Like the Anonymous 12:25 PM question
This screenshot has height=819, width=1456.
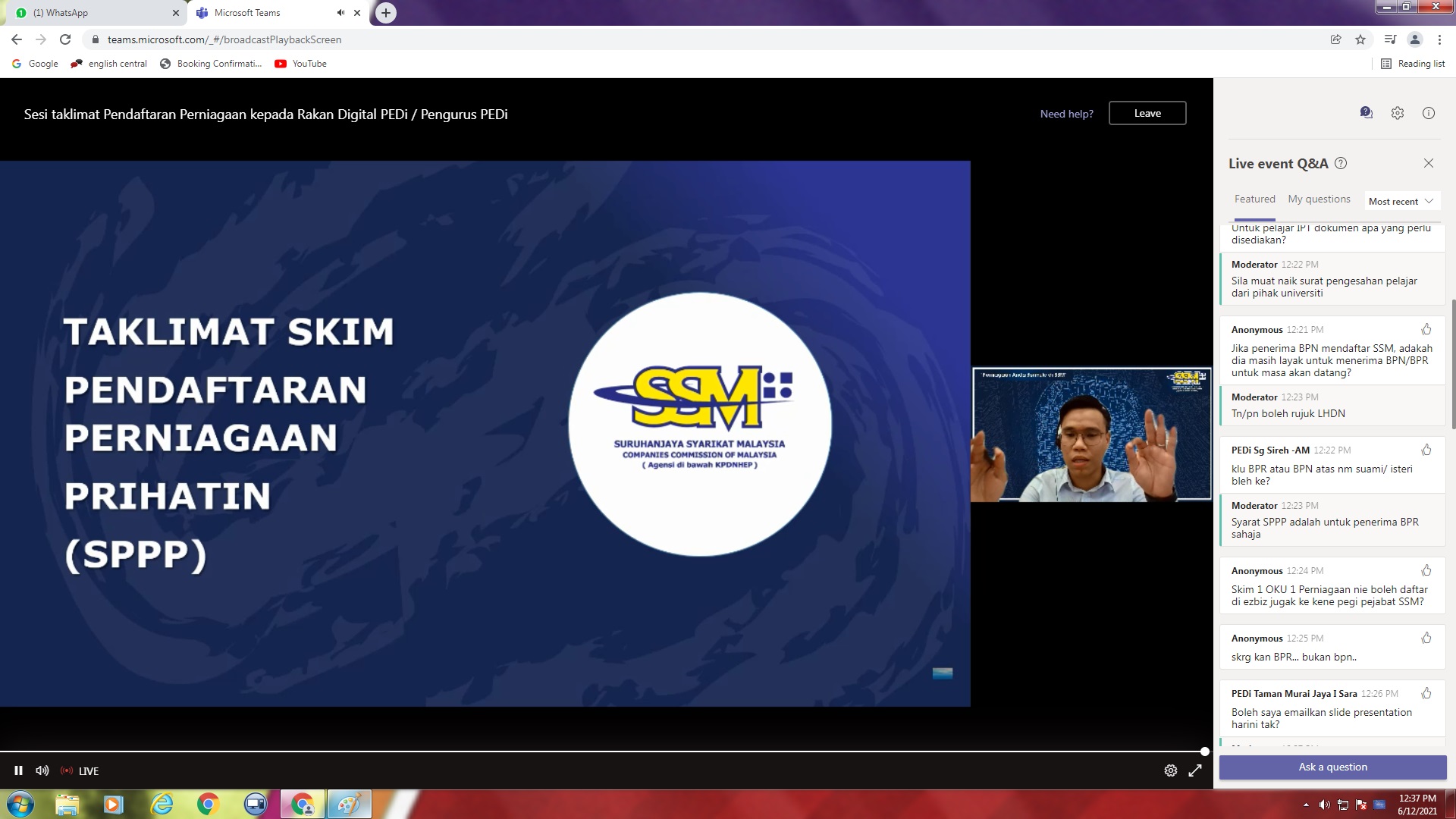[x=1426, y=638]
